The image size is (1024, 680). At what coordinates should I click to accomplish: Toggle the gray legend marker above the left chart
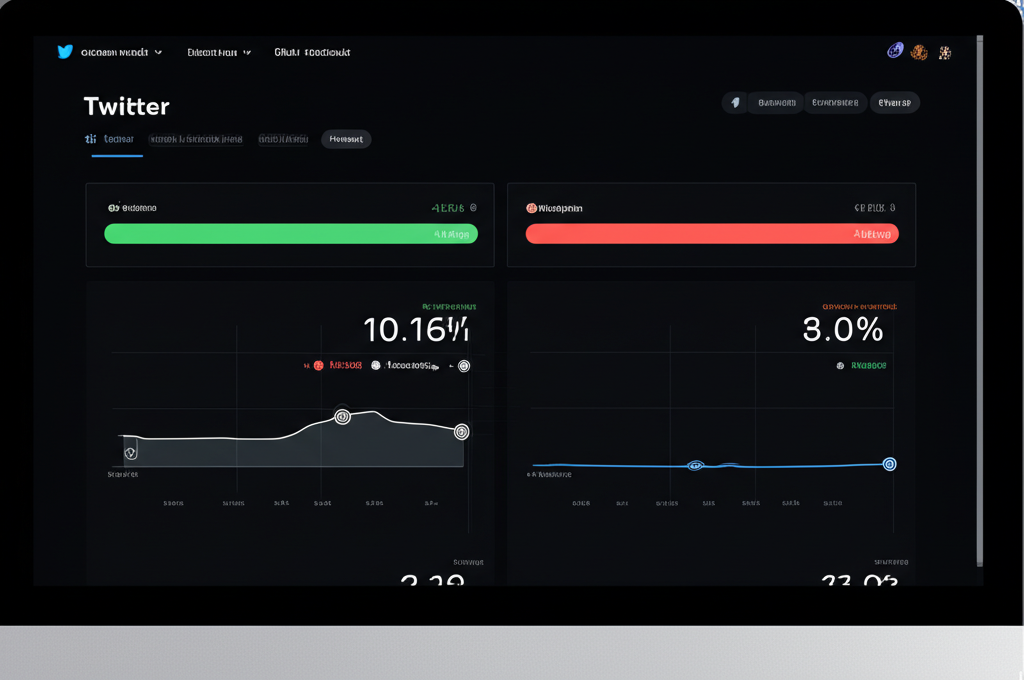pyautogui.click(x=375, y=366)
